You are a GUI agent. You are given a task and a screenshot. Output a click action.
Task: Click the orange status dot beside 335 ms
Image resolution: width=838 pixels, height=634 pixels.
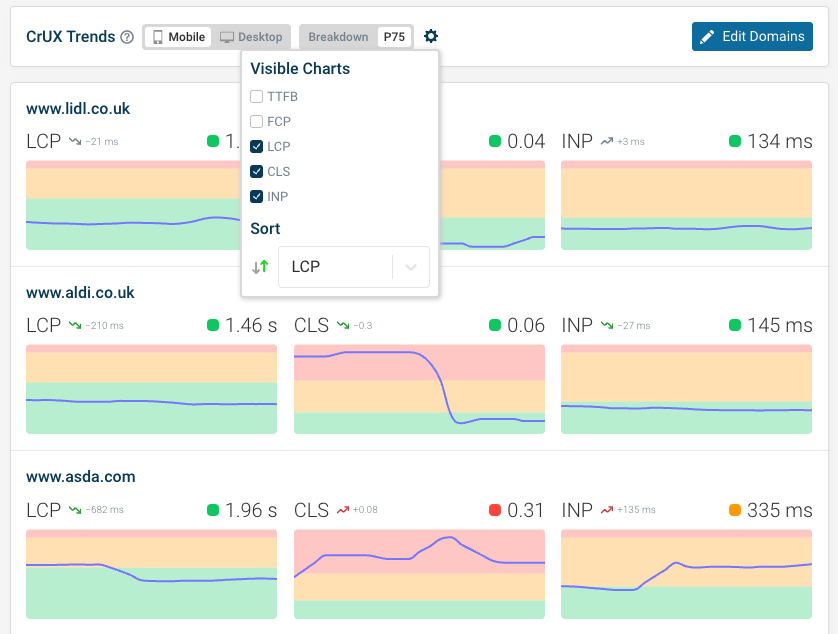(x=735, y=510)
